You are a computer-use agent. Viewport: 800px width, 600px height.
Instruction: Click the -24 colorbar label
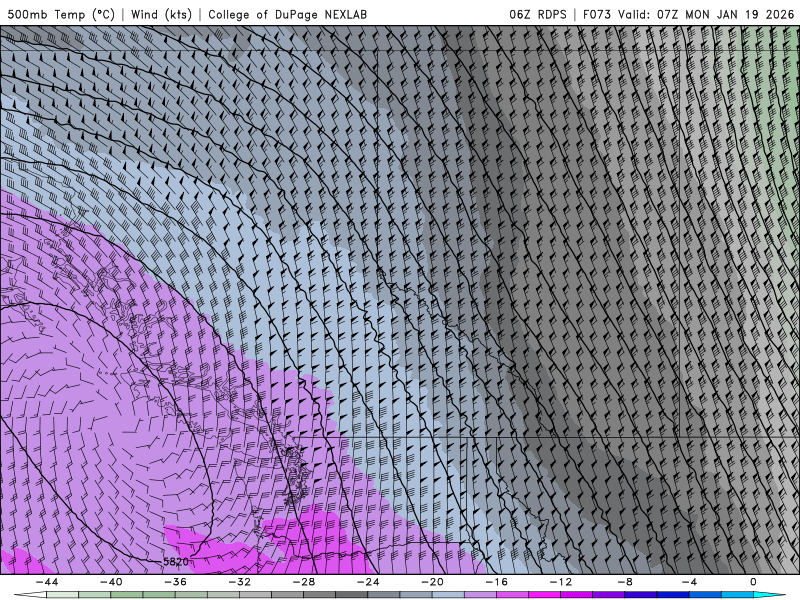coord(368,582)
